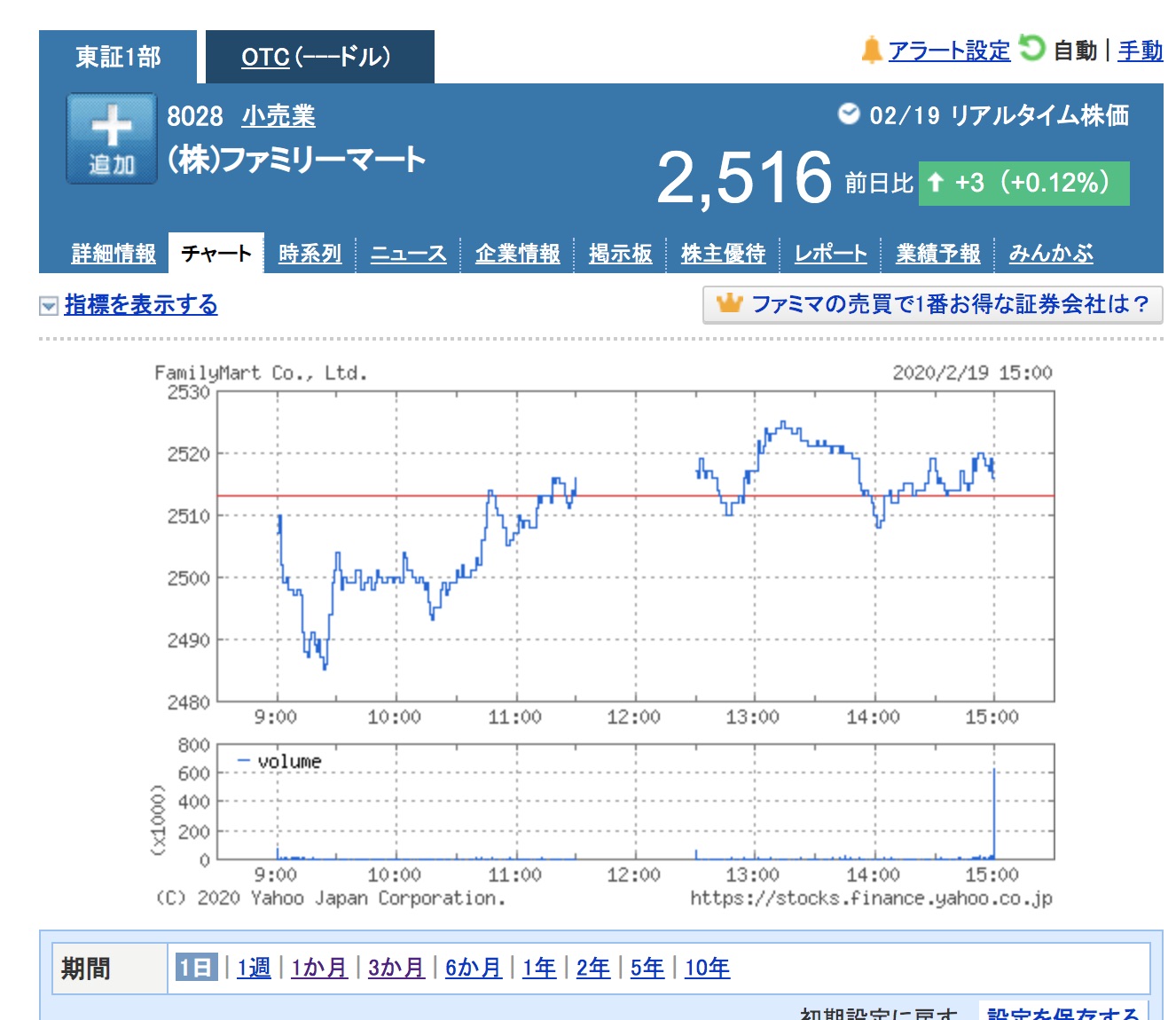Screen dimensions: 1176x1020
Task: Click the alert bell icon
Action: [x=872, y=51]
